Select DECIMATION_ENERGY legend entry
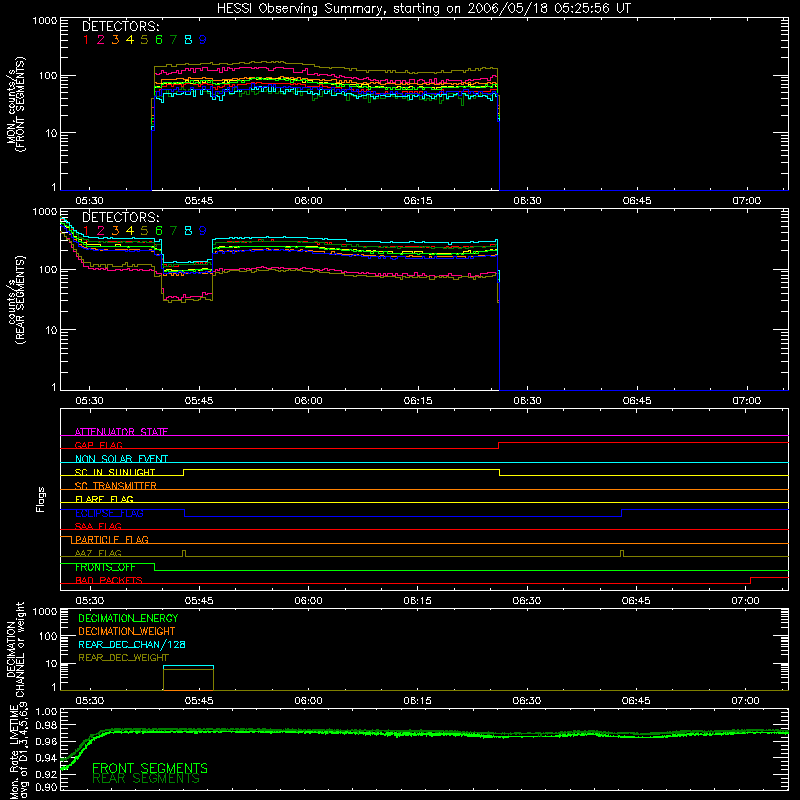This screenshot has height=800, width=800. pyautogui.click(x=128, y=618)
